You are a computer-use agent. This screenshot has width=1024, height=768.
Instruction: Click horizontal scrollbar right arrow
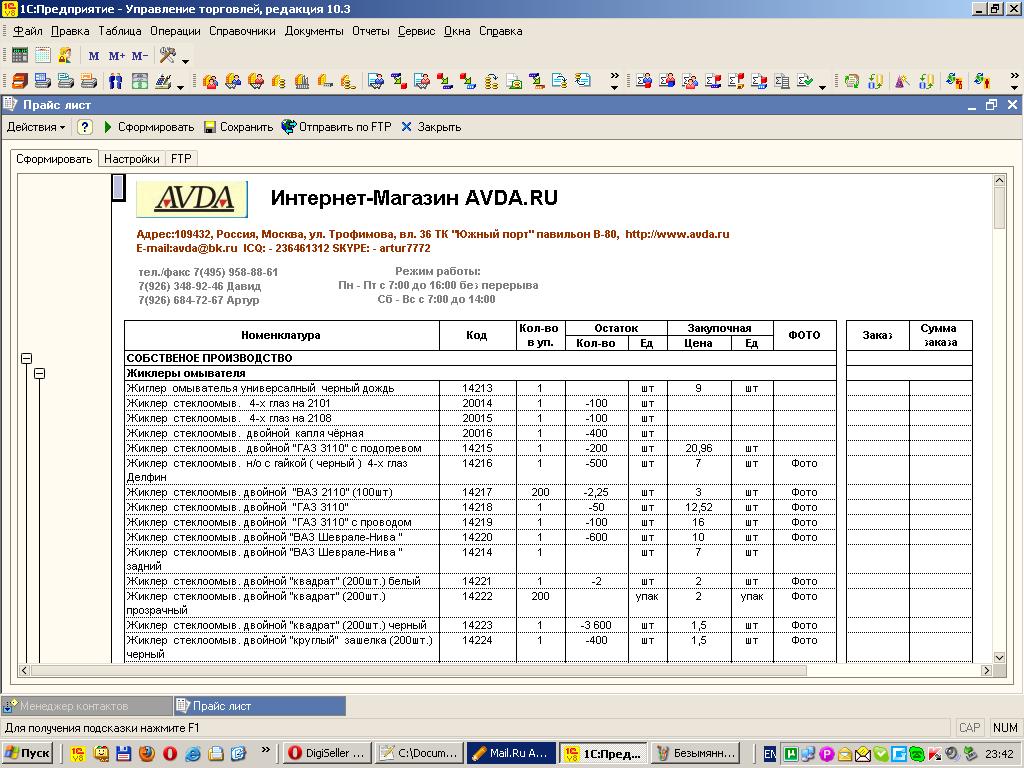pos(987,670)
